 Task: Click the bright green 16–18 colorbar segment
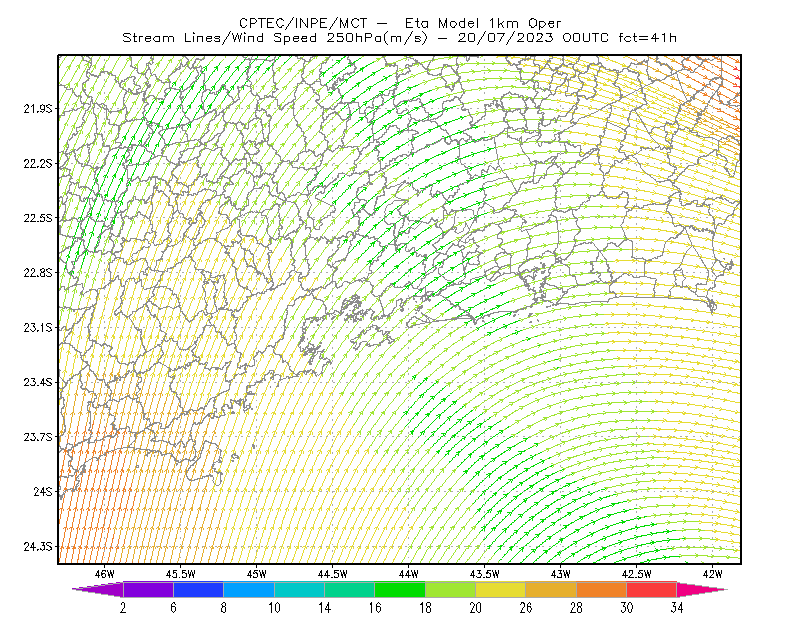tap(400, 589)
